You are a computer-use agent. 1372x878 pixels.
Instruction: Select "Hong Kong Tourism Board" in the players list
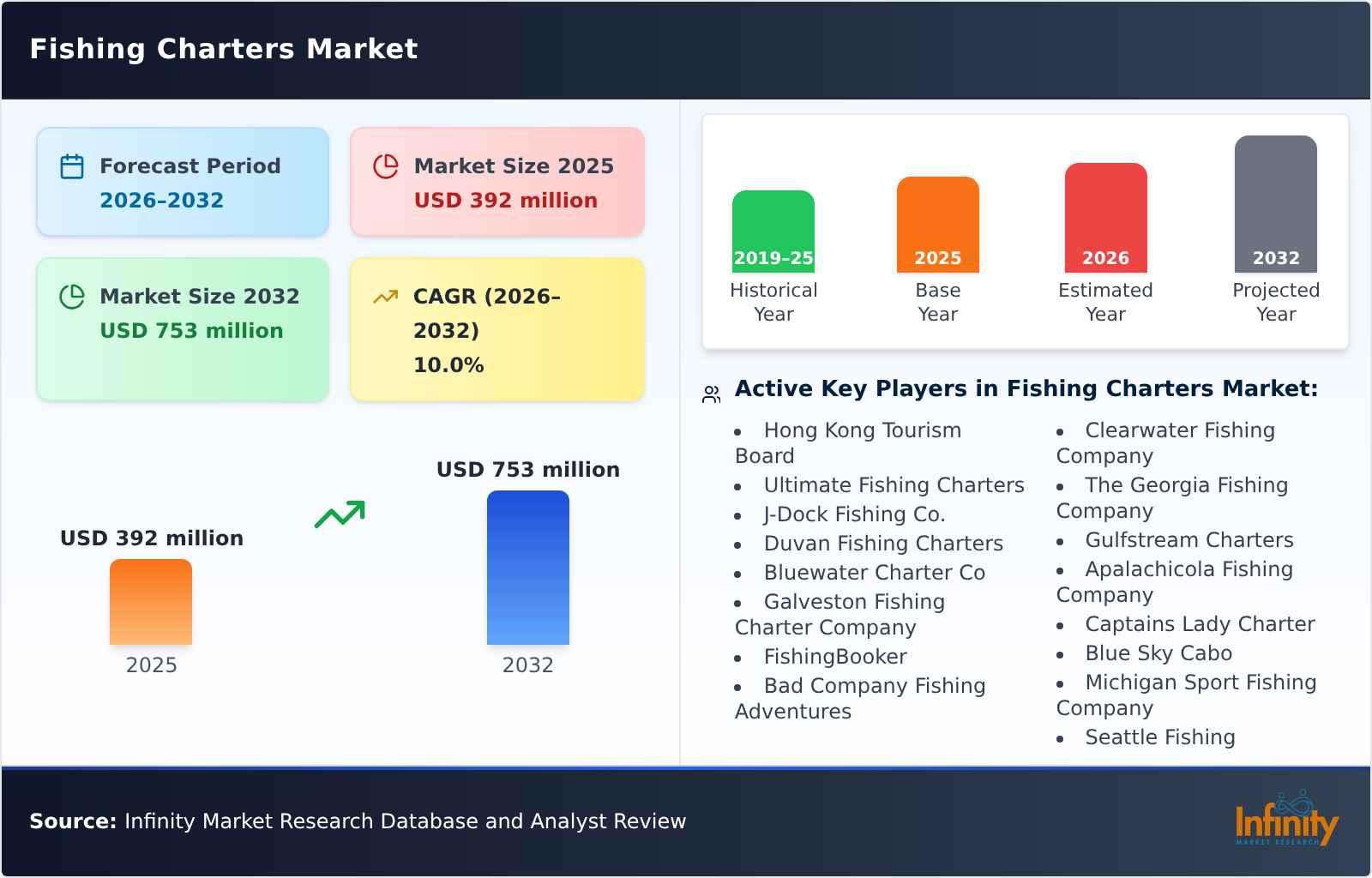click(x=848, y=443)
